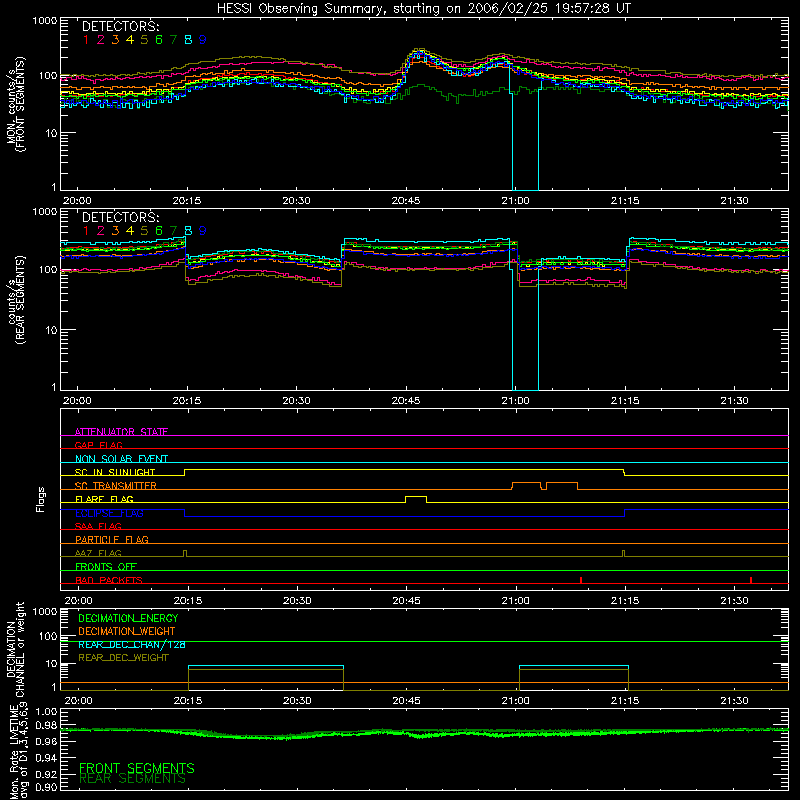Screen dimensions: 800x800
Task: Select yellow detector 4 in front segments legend
Action: 130,40
